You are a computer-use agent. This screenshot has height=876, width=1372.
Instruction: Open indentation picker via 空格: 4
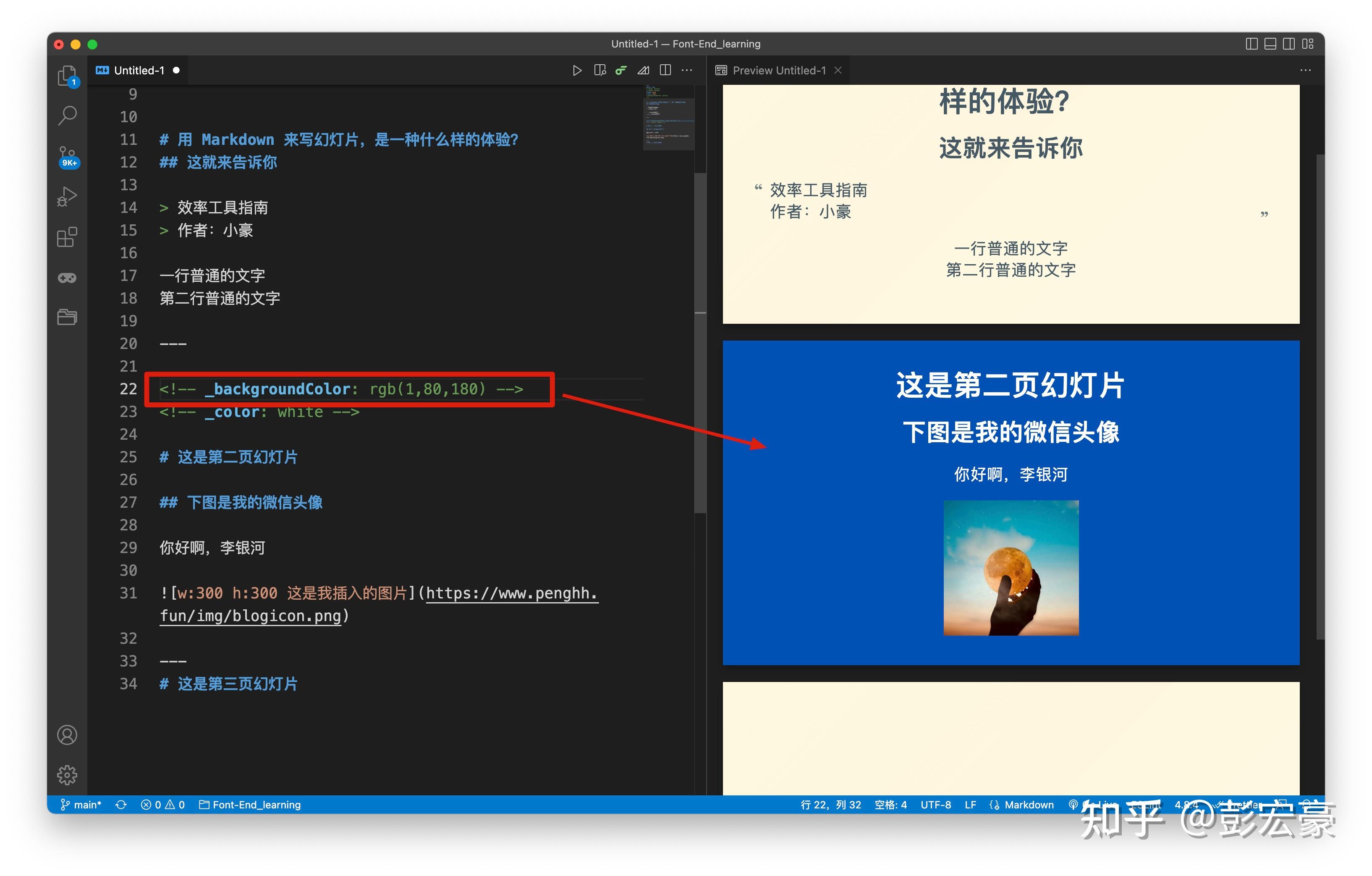coord(890,804)
